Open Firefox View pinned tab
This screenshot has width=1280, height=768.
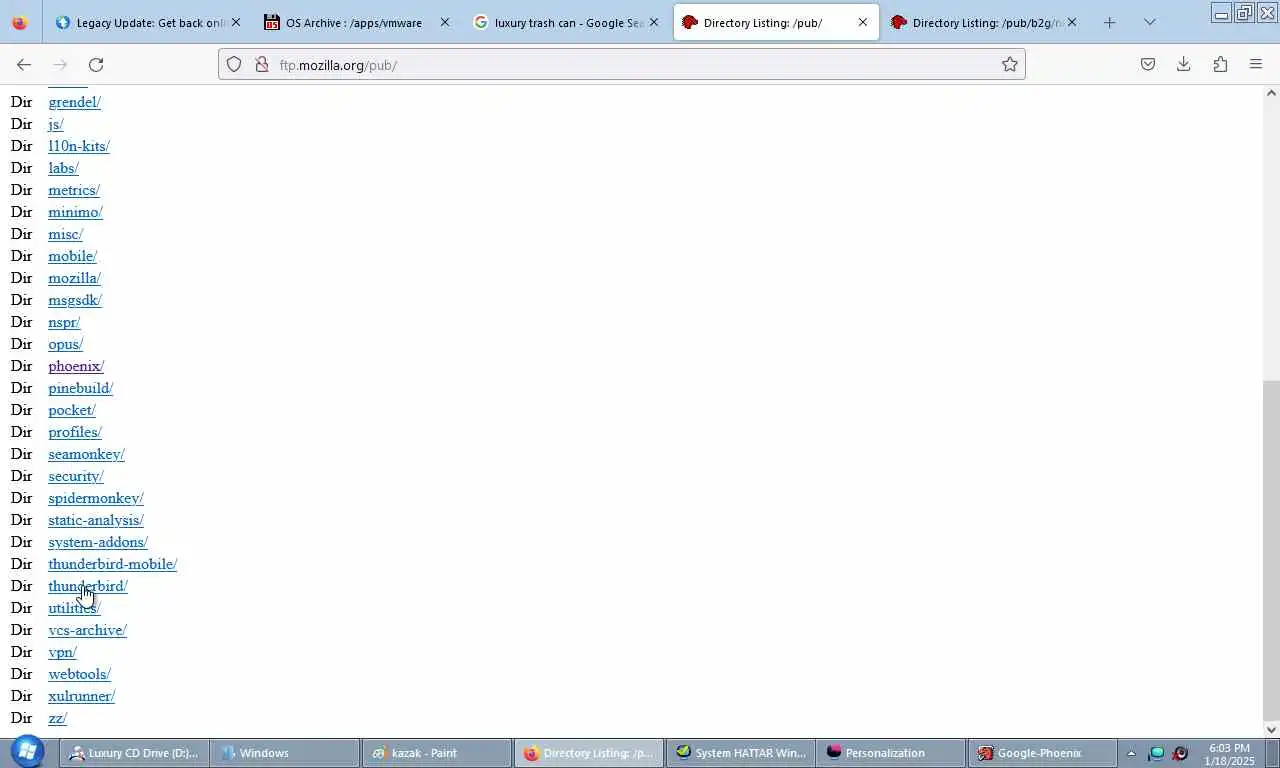tap(19, 22)
